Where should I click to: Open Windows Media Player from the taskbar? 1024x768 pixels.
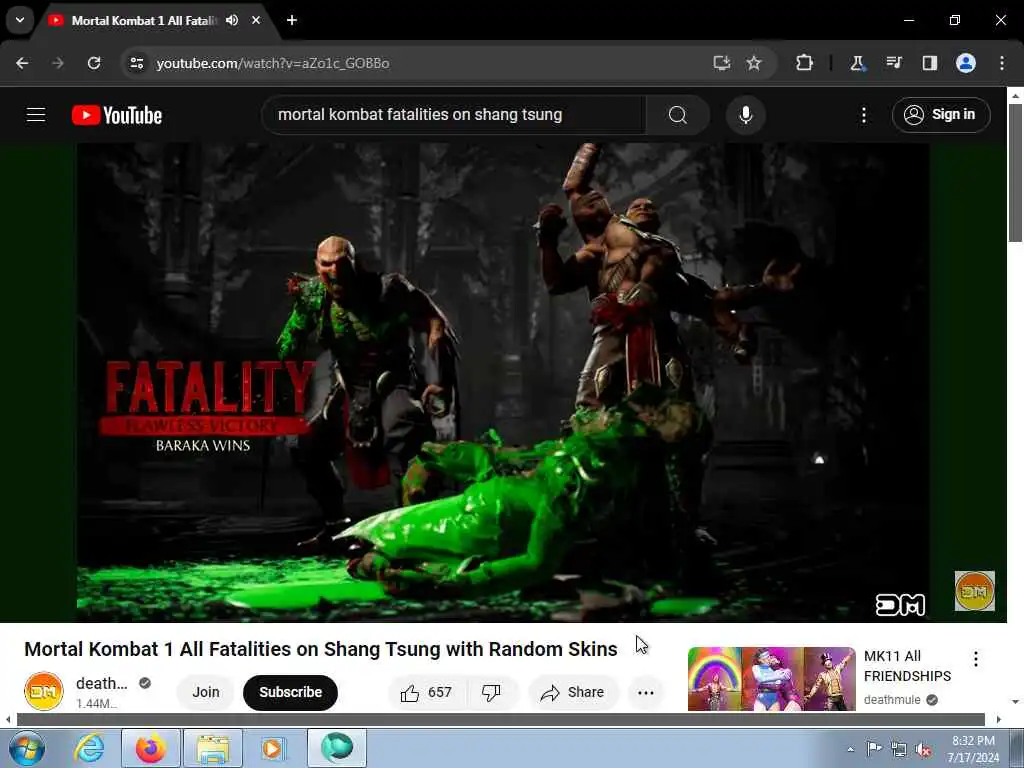pos(273,748)
